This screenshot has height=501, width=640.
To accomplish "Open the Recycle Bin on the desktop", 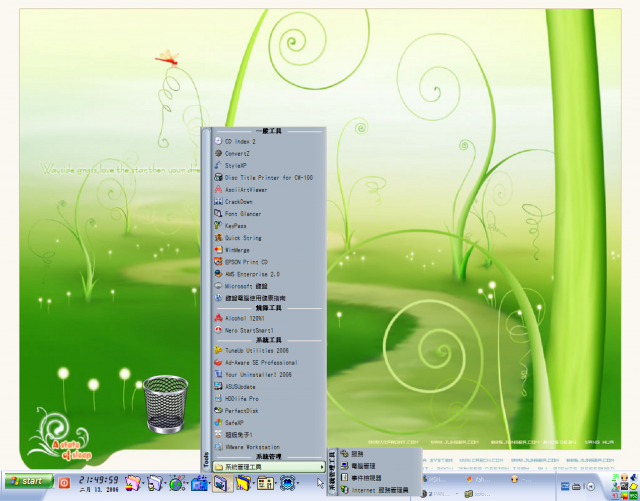I will 165,404.
